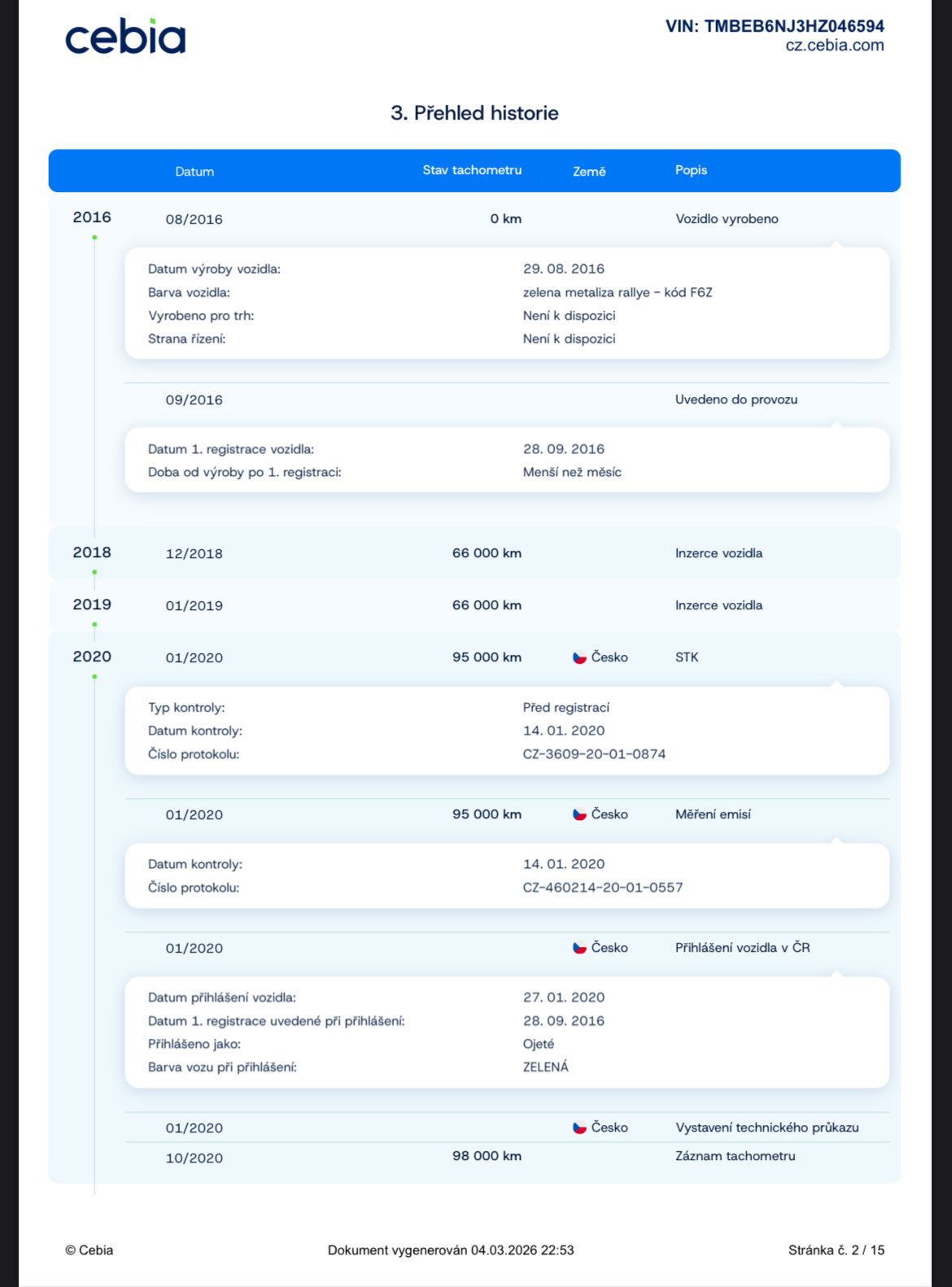This screenshot has height=1287, width=952.
Task: Select the Uvedeno do provozu entry
Action: pos(736,399)
